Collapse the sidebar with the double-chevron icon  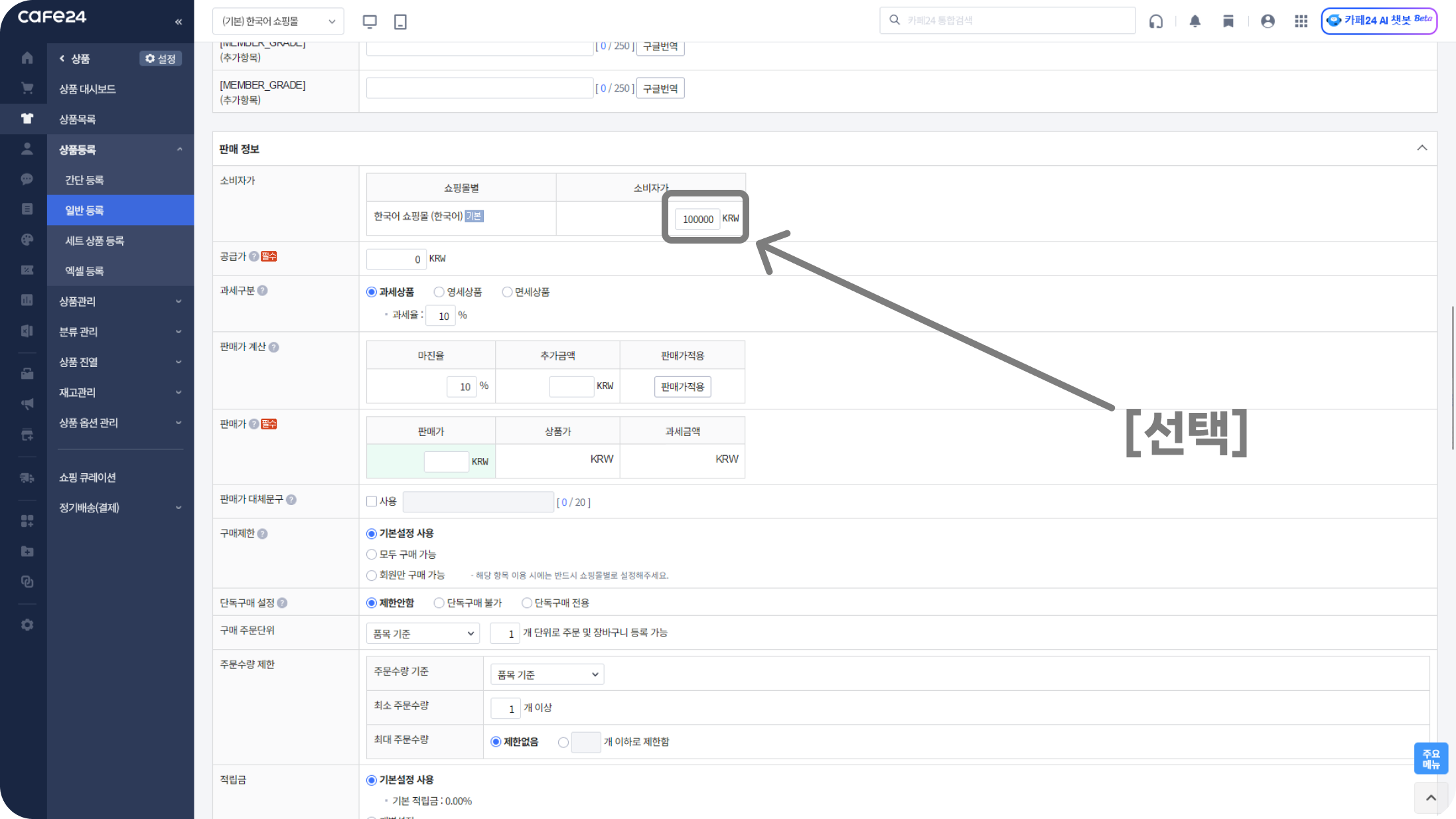pos(179,22)
